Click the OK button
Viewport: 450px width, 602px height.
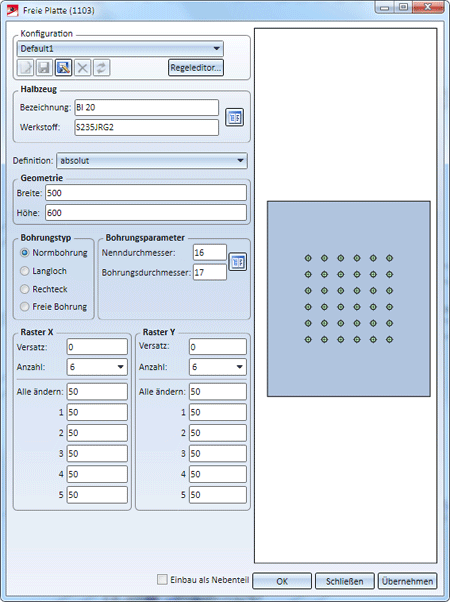point(282,581)
